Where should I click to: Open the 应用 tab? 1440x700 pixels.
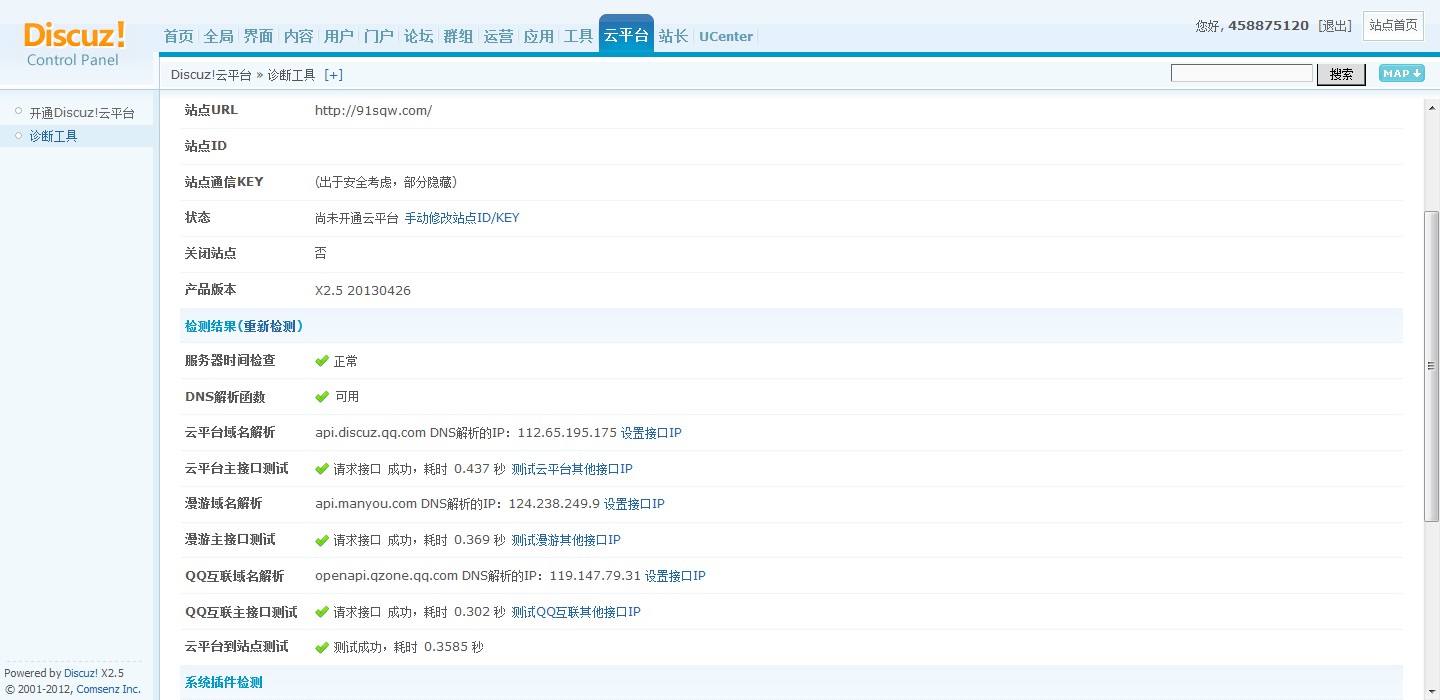click(539, 36)
